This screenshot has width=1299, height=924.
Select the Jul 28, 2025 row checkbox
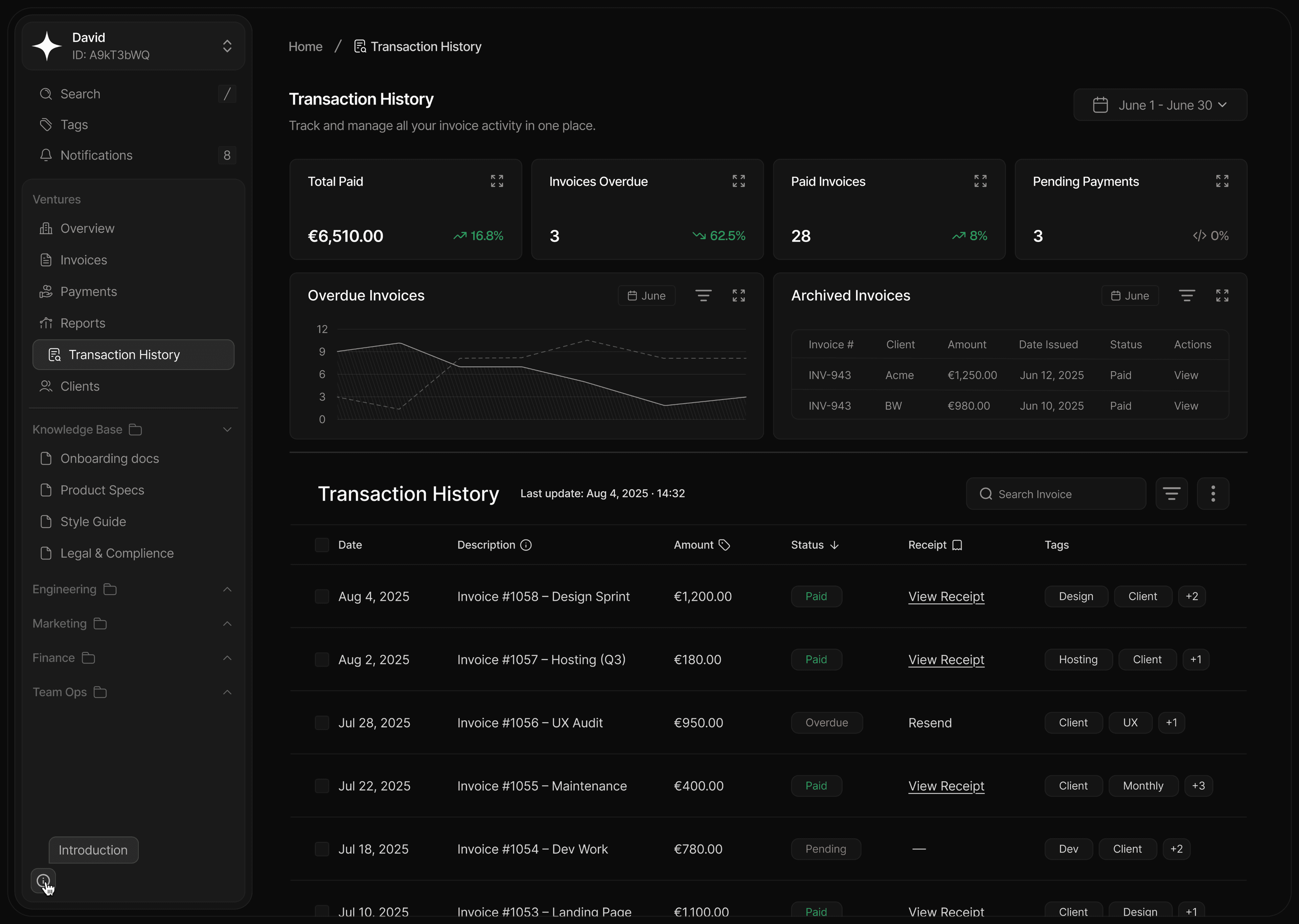[x=322, y=723]
